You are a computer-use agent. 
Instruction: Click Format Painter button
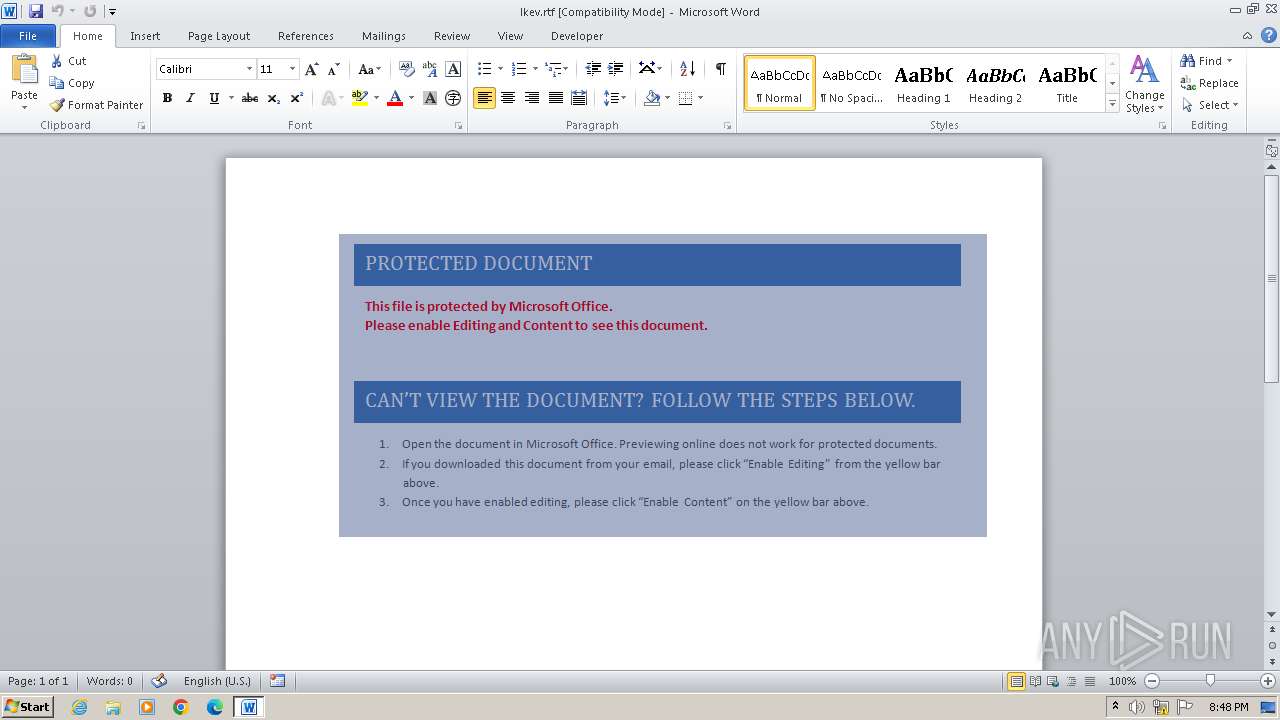(97, 105)
